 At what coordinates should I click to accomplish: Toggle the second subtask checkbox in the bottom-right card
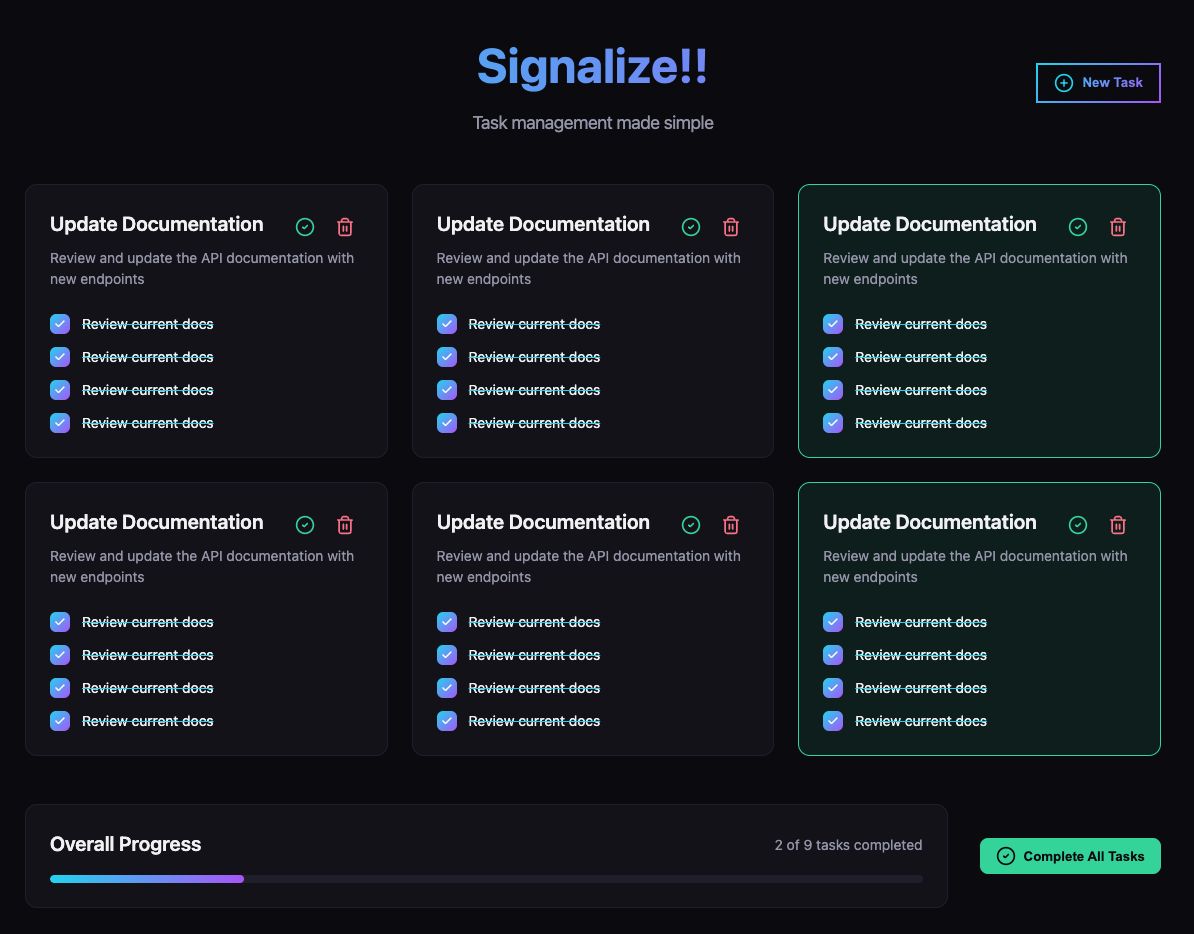coord(833,655)
